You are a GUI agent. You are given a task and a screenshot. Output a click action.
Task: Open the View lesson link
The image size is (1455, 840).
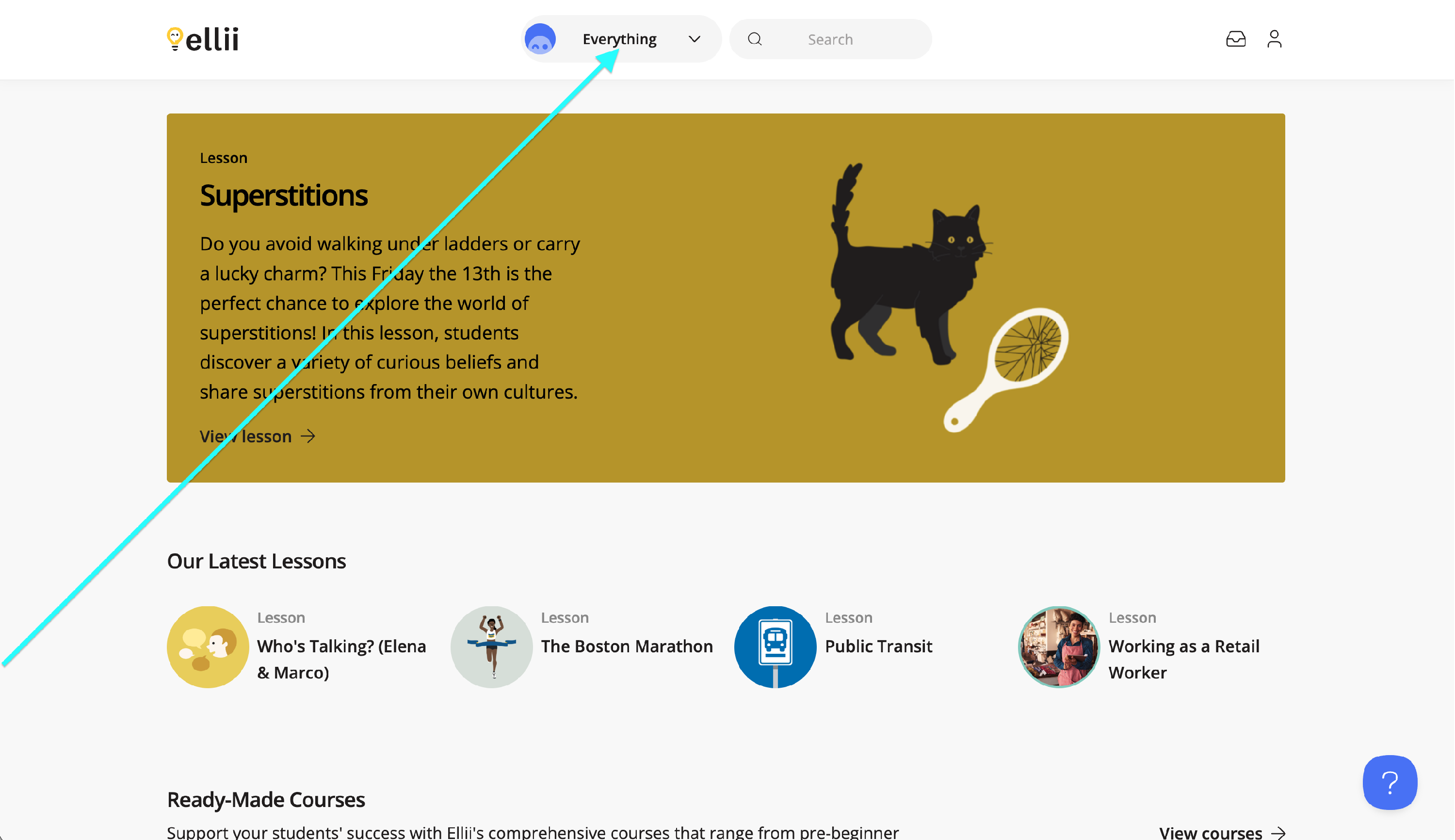pos(246,436)
